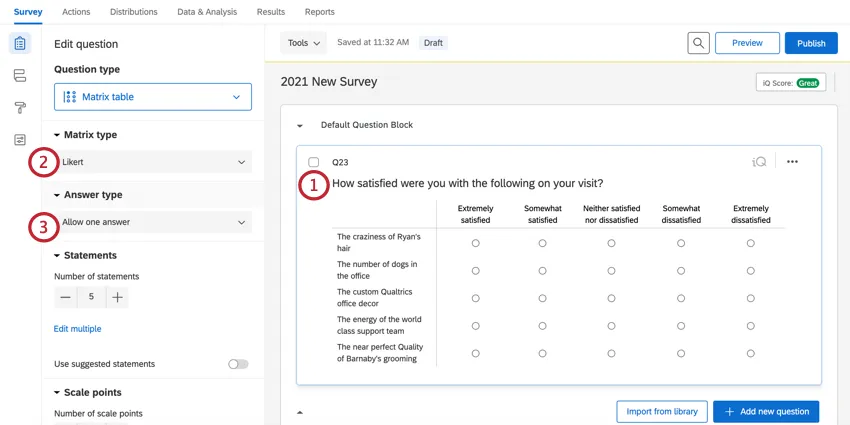Open the Survey builder sidebar icon
Viewport: 850px width, 425px height.
[x=20, y=44]
